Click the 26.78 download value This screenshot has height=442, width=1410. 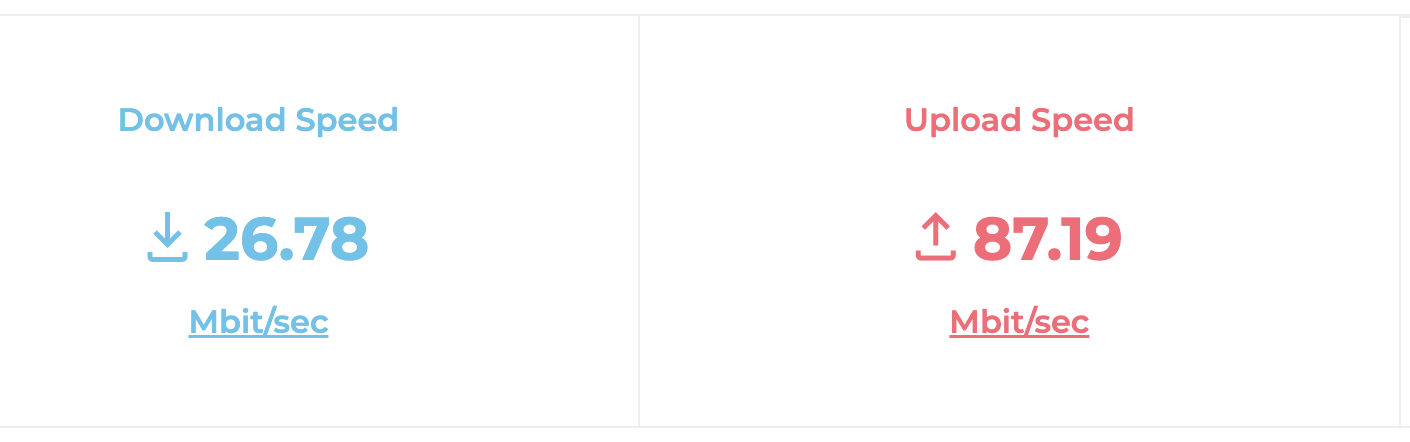click(x=286, y=240)
